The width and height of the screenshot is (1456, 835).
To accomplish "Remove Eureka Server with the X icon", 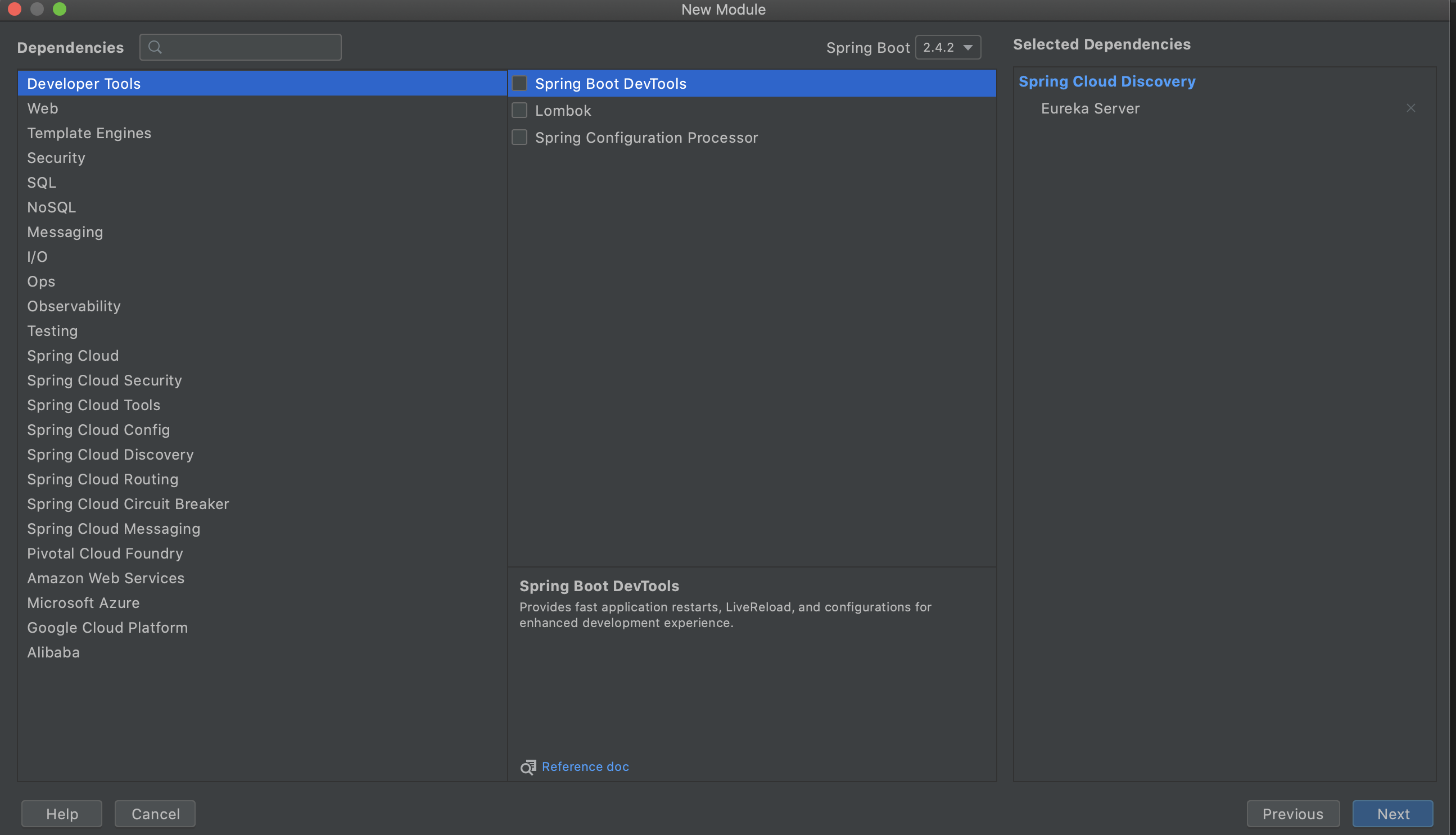I will 1410,108.
